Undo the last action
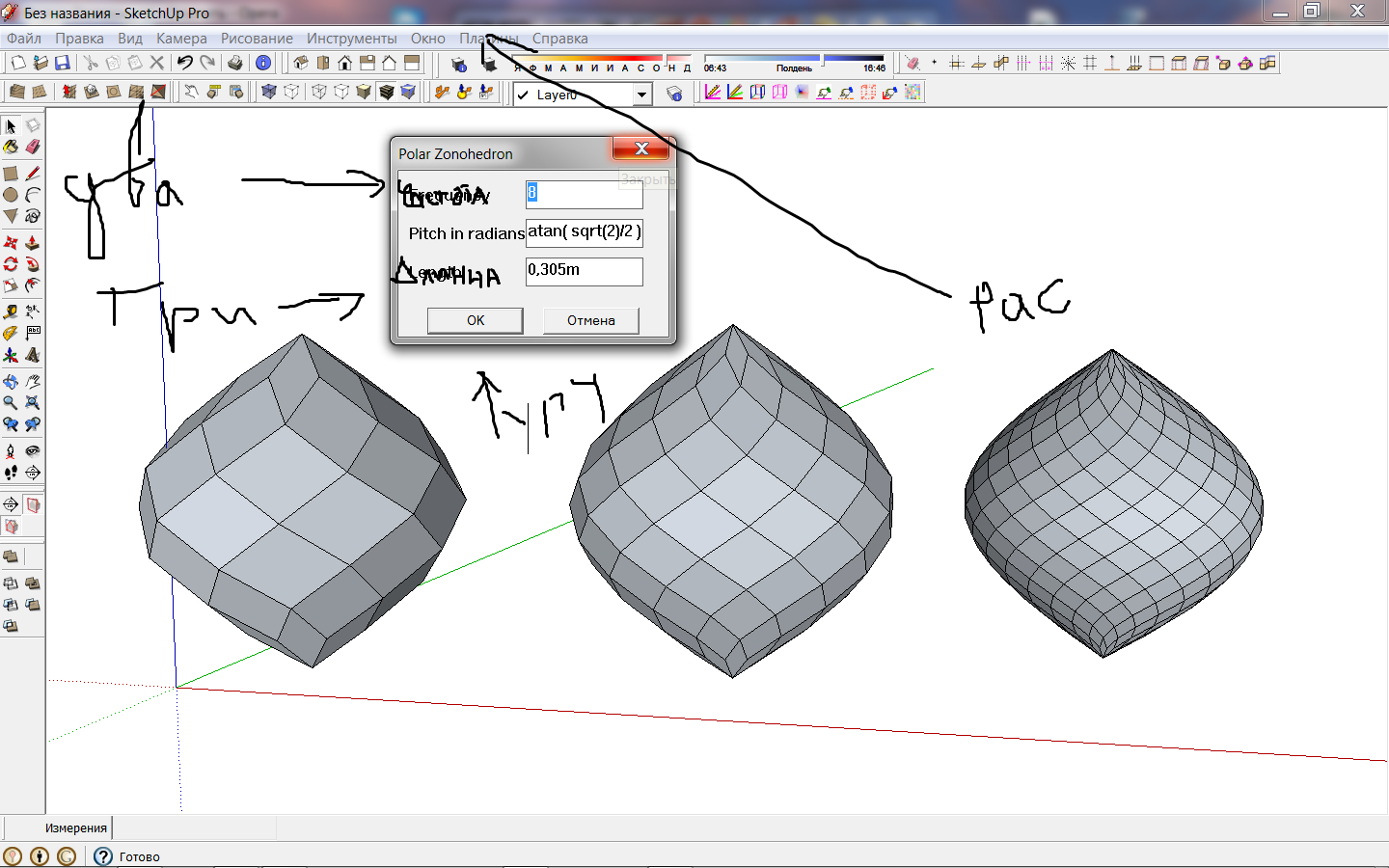 click(x=184, y=63)
